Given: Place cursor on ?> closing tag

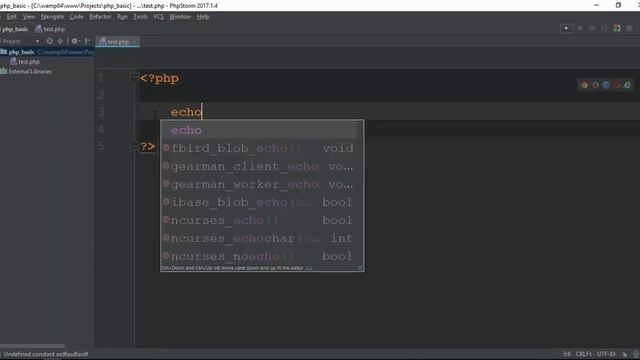Looking at the screenshot, I should coord(147,146).
